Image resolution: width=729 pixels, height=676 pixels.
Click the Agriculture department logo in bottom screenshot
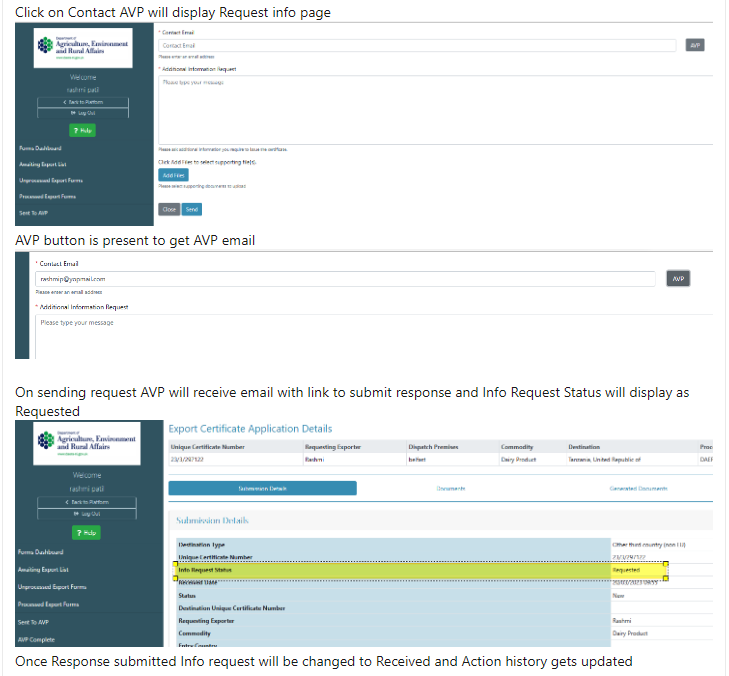(x=82, y=438)
